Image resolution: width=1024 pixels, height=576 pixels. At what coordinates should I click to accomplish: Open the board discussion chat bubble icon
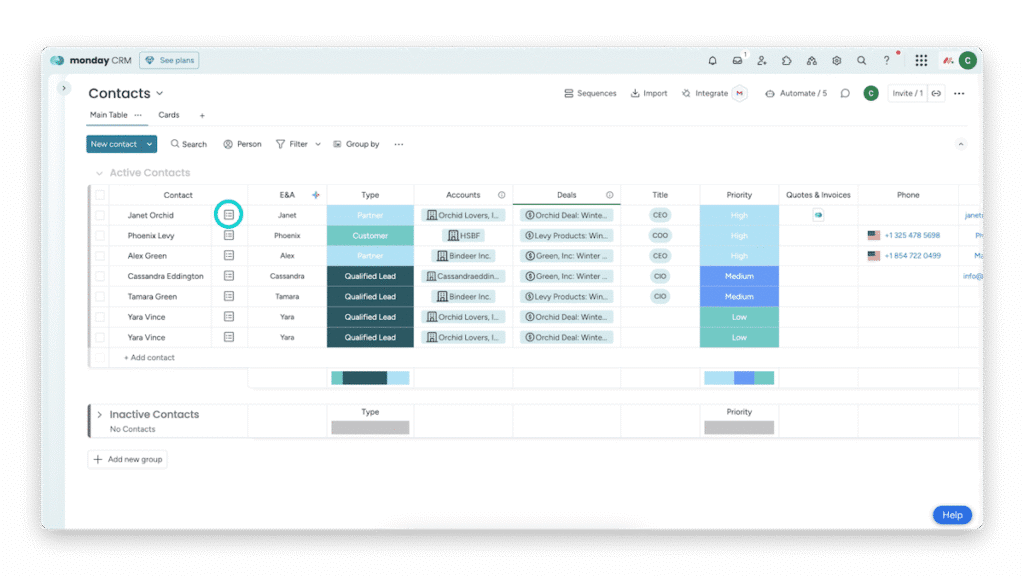tap(845, 93)
